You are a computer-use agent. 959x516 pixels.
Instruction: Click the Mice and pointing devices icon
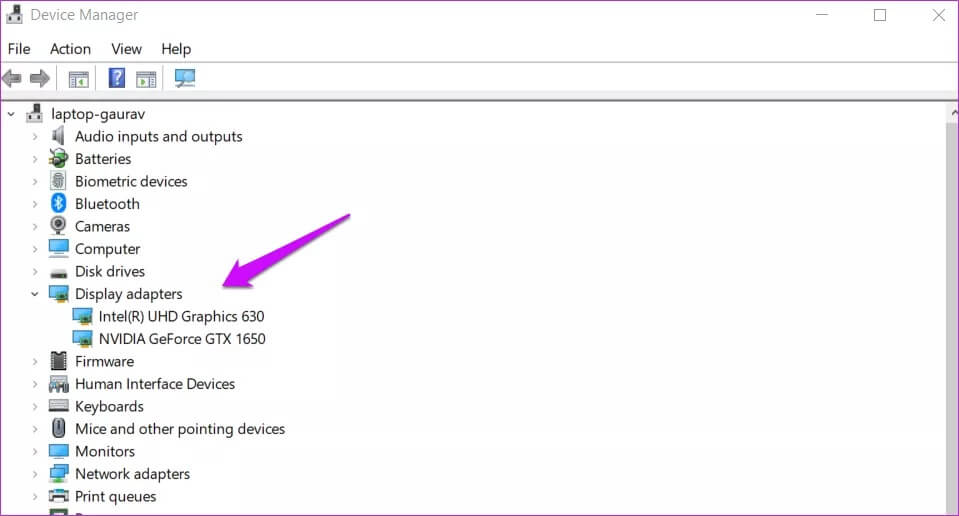(59, 428)
